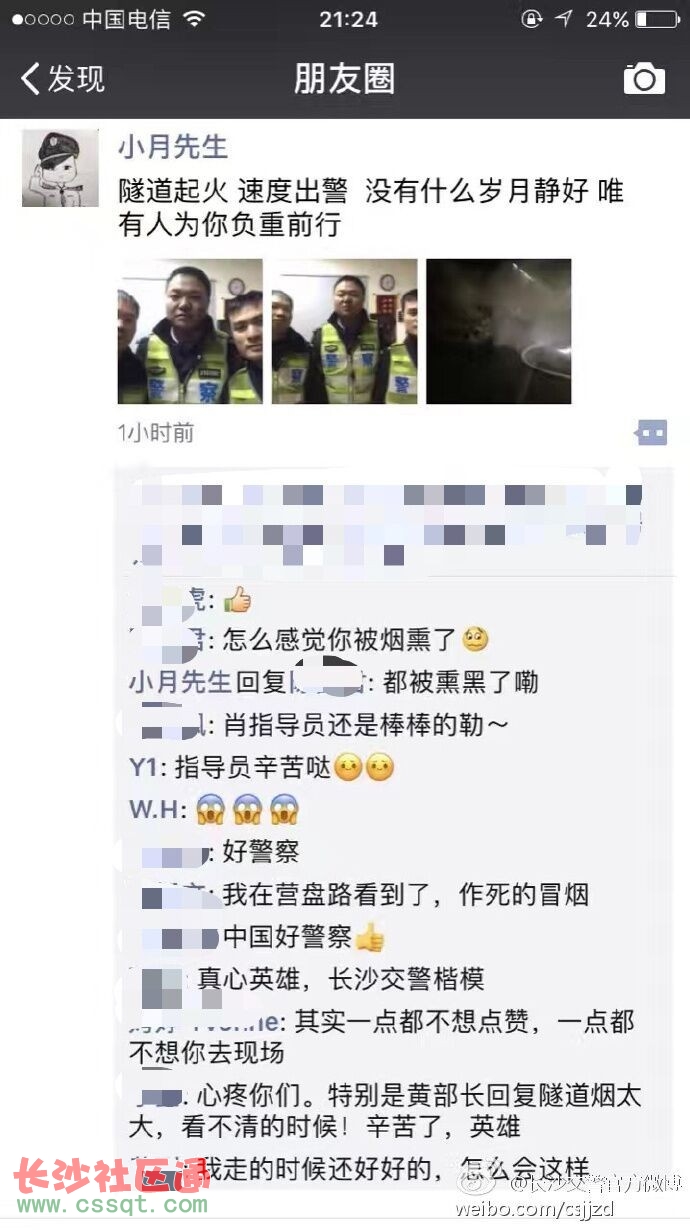Tap the location arrow status icon
This screenshot has height=1230, width=690.
click(565, 19)
